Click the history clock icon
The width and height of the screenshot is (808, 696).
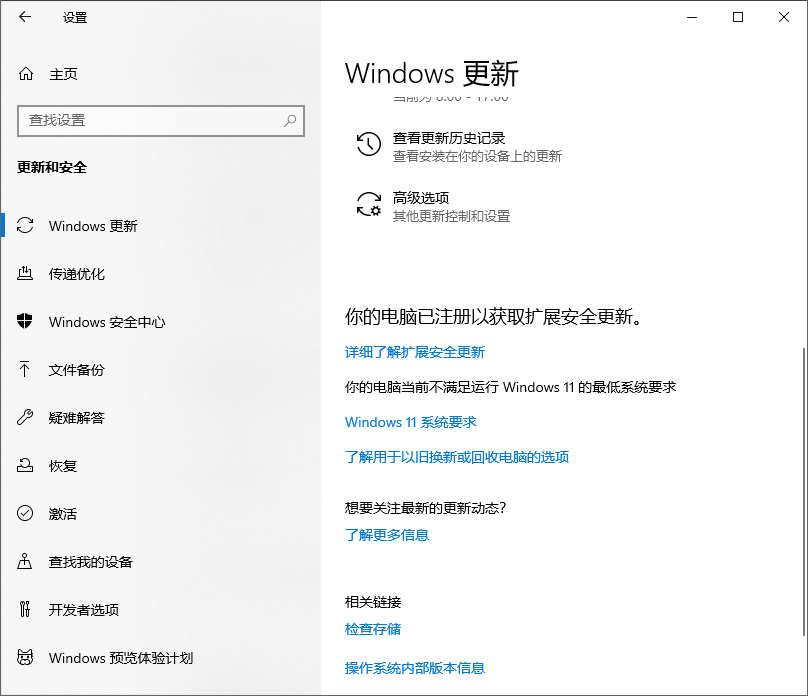(368, 144)
